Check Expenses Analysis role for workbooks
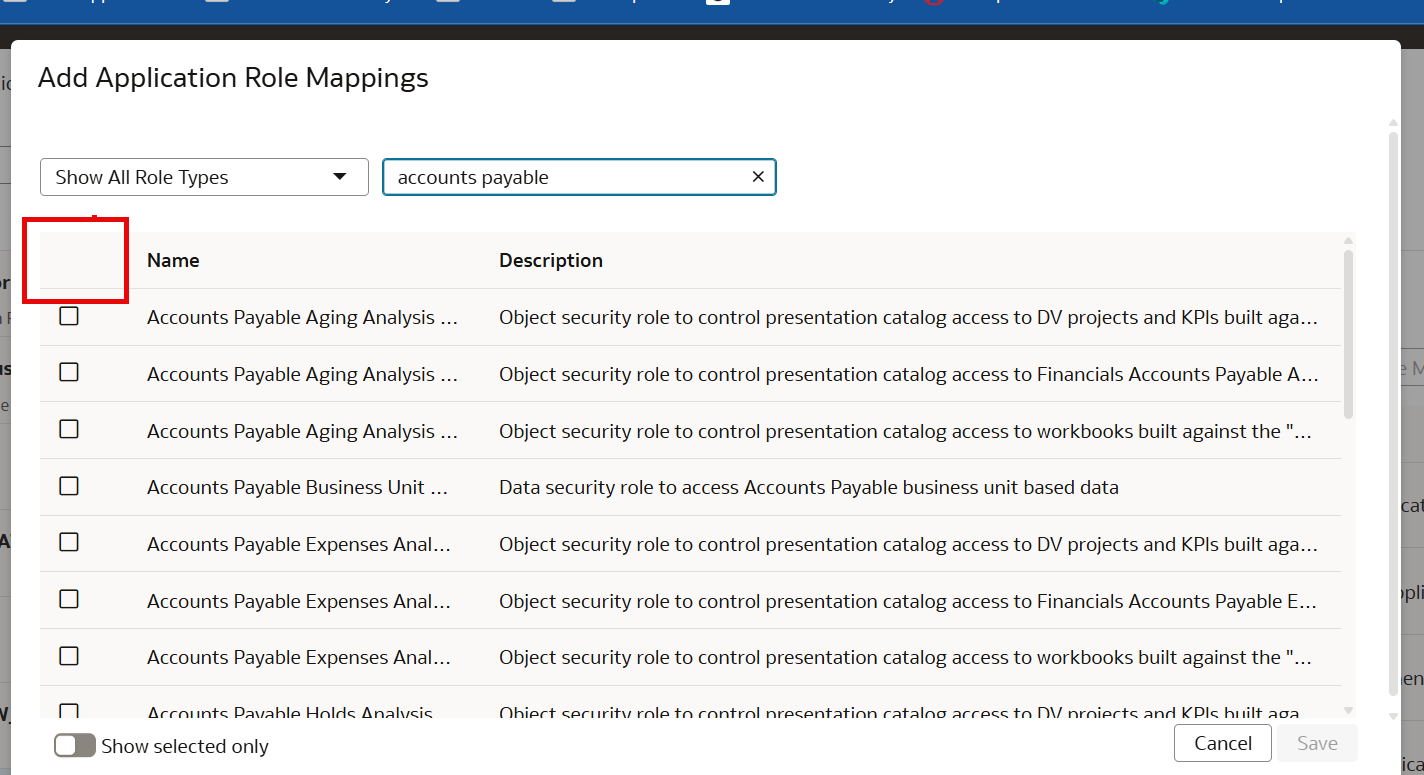The height and width of the screenshot is (775, 1424). (x=69, y=656)
